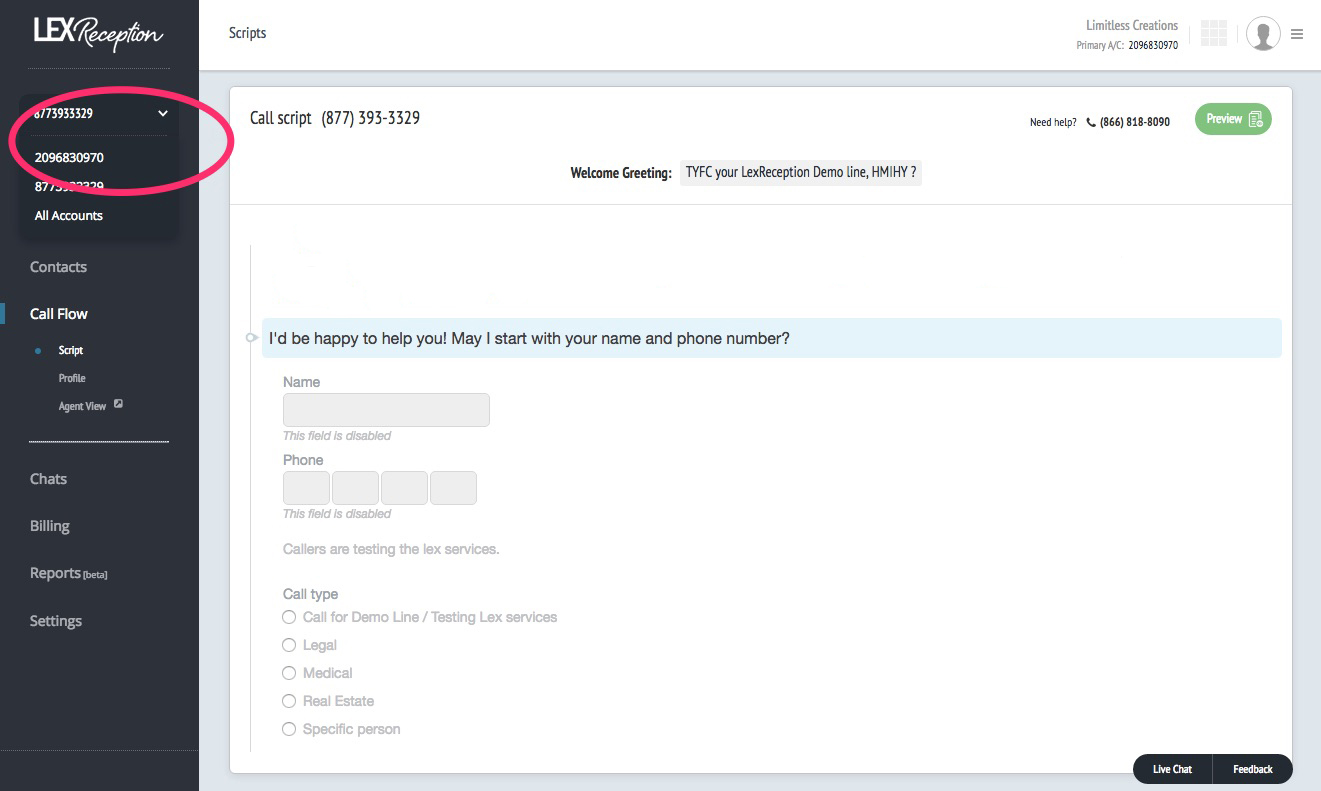Open Live Chat button
Image resolution: width=1321 pixels, height=791 pixels.
1172,769
